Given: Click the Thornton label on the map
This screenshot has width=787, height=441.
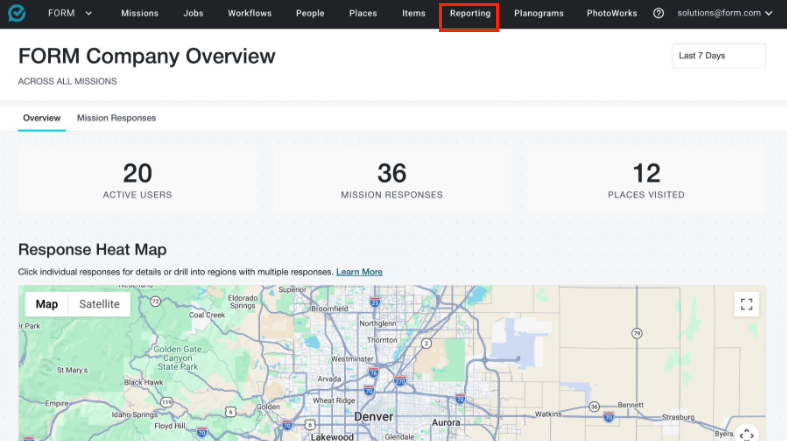Looking at the screenshot, I should pyautogui.click(x=382, y=340).
